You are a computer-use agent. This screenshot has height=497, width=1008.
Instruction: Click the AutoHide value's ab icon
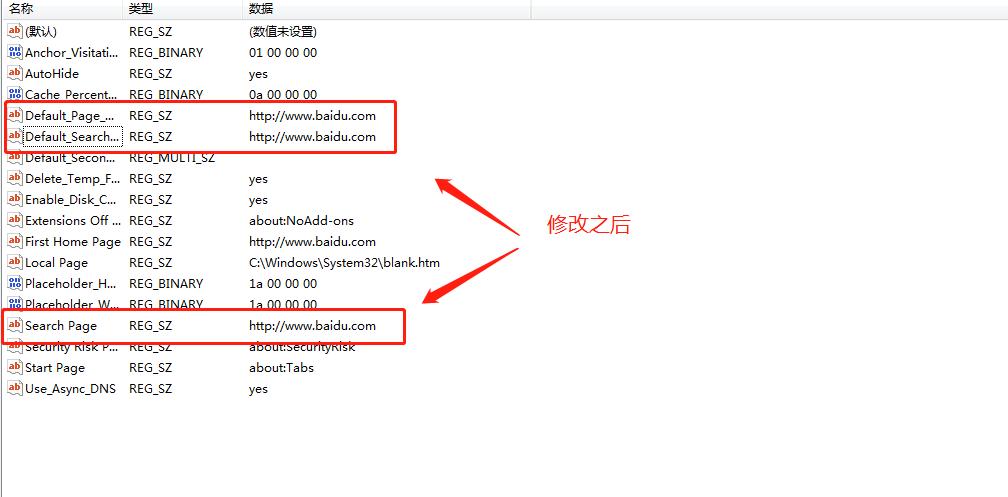coord(15,73)
